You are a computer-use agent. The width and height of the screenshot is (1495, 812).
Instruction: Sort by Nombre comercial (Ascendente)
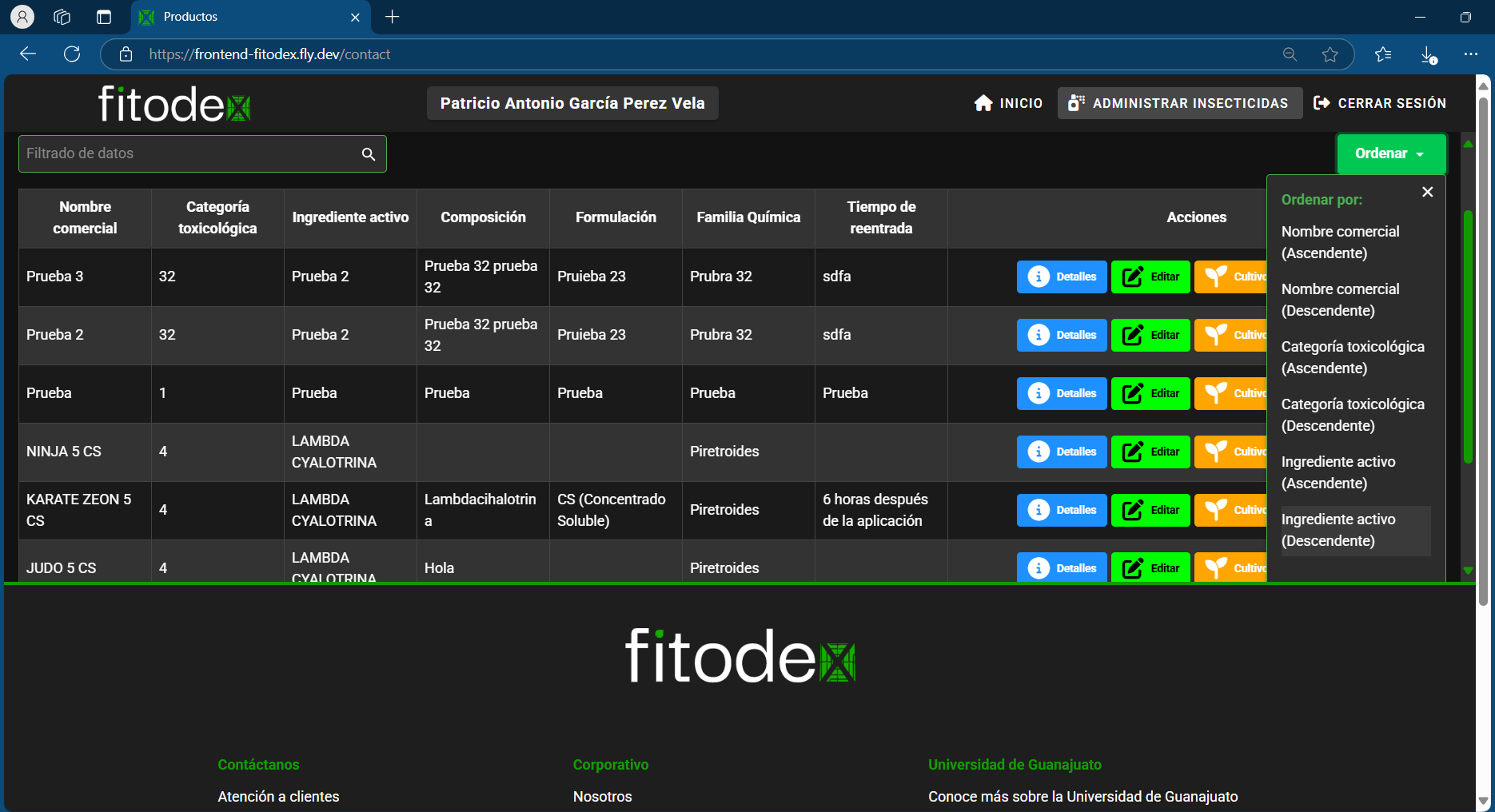(x=1356, y=242)
